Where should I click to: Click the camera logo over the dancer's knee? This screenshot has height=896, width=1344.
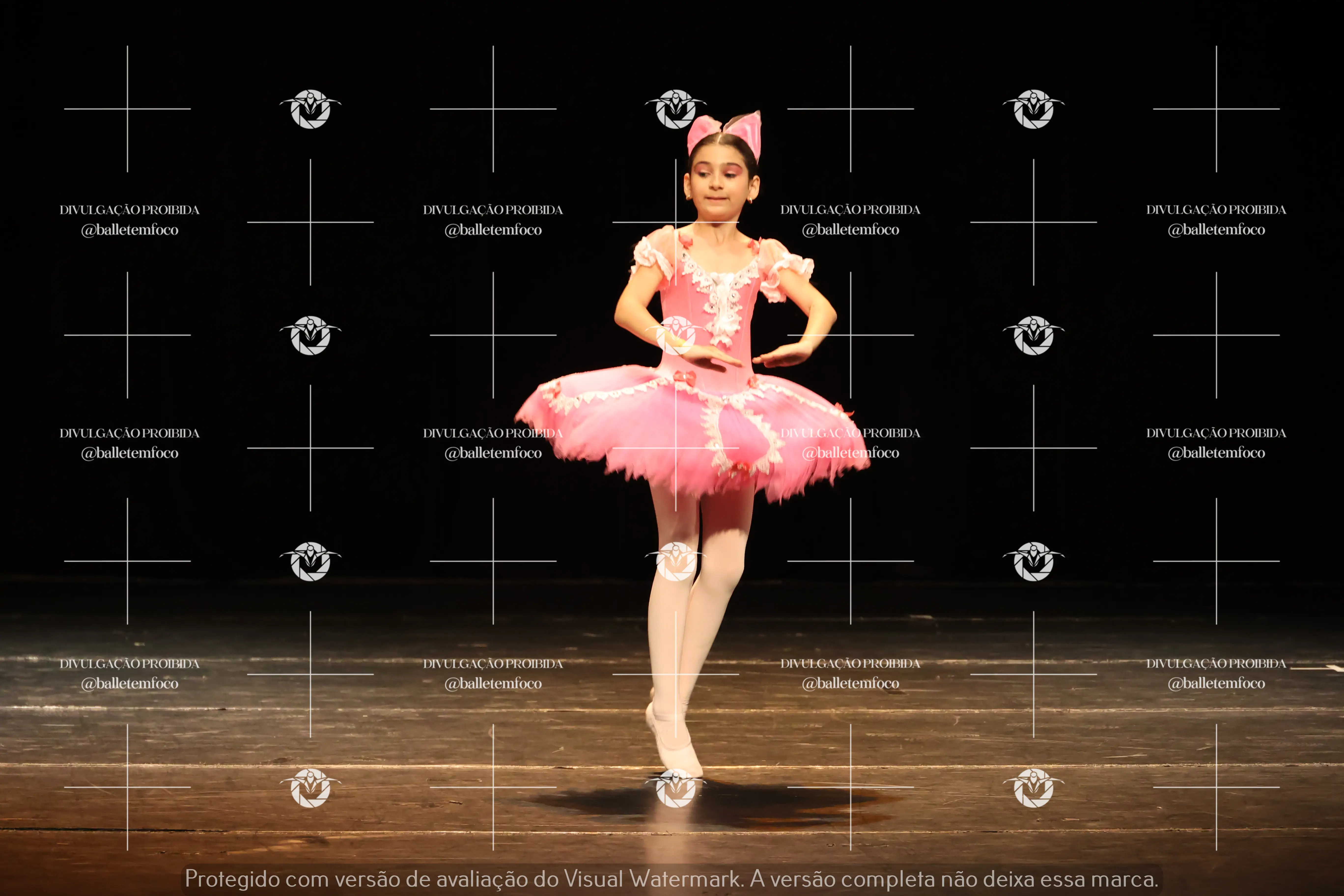[675, 562]
